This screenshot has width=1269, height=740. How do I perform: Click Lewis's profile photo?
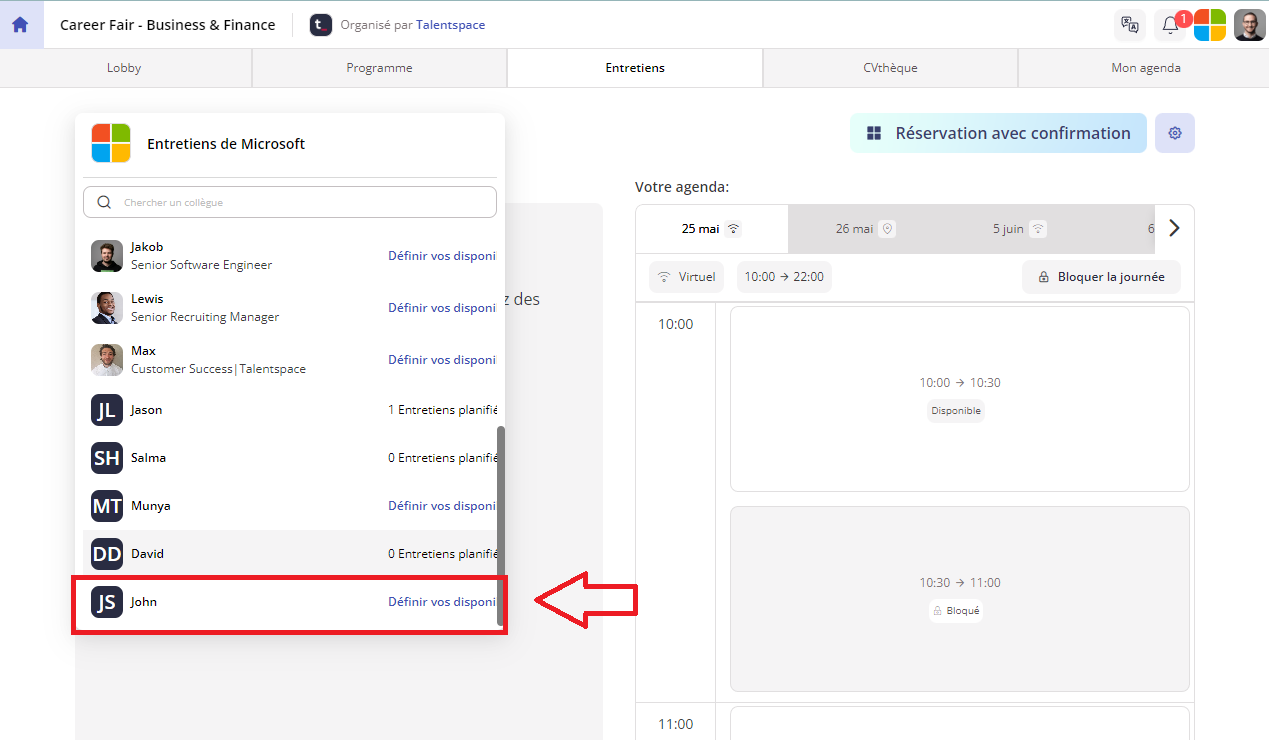click(x=107, y=308)
